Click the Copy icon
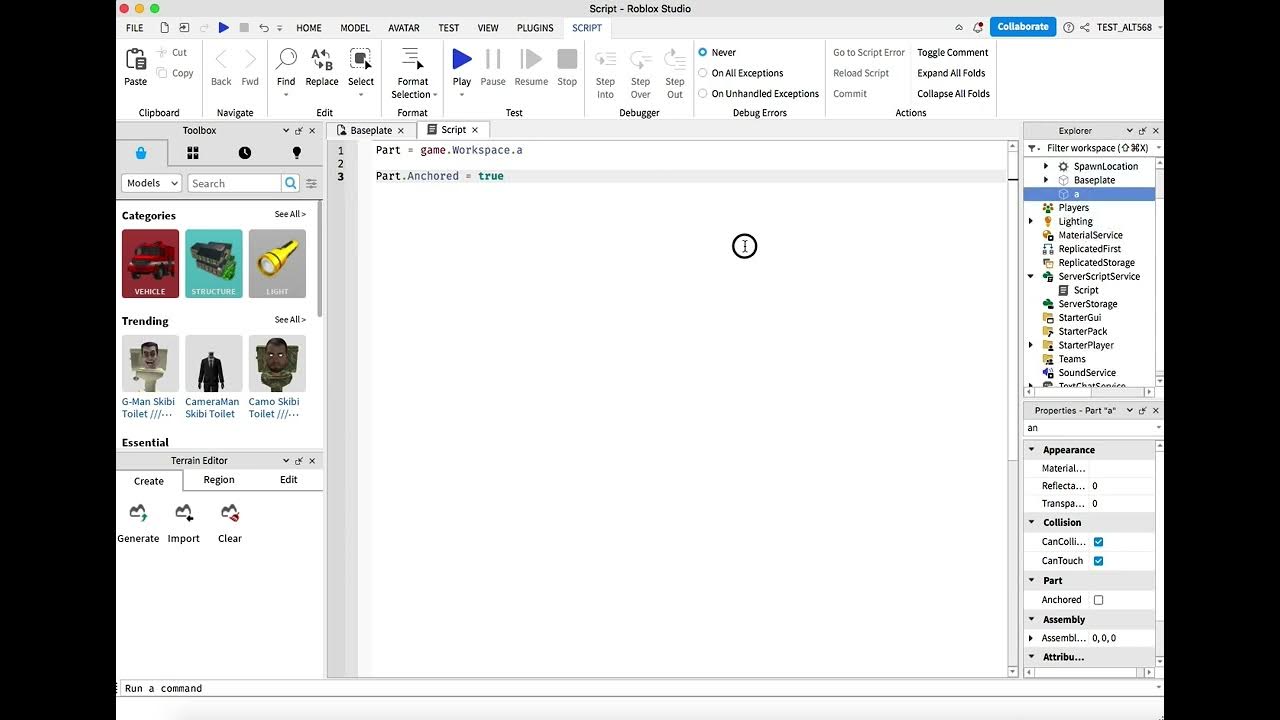The width and height of the screenshot is (1280, 720). [x=162, y=73]
